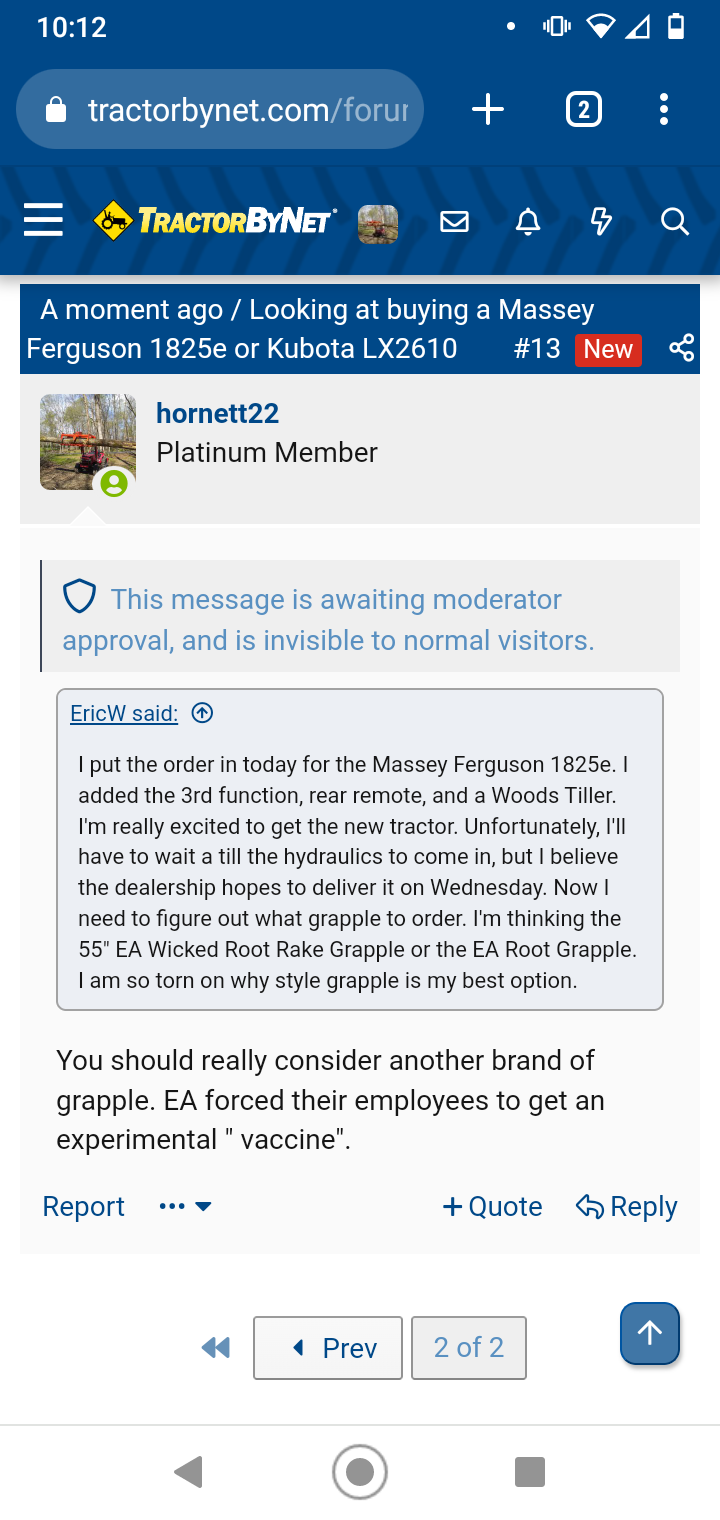Image resolution: width=720 pixels, height=1520 pixels.
Task: Share post #13 via share icon
Action: (x=681, y=348)
